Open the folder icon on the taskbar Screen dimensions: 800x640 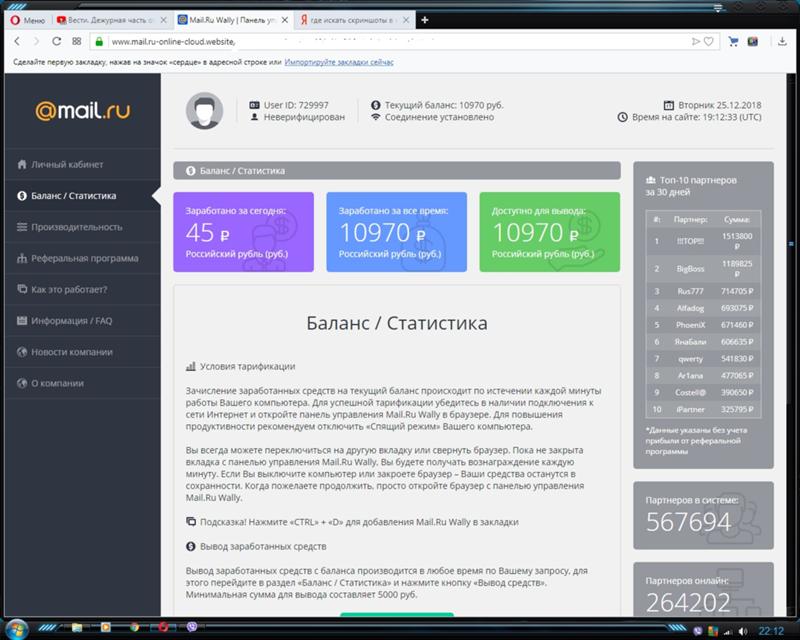(x=77, y=627)
